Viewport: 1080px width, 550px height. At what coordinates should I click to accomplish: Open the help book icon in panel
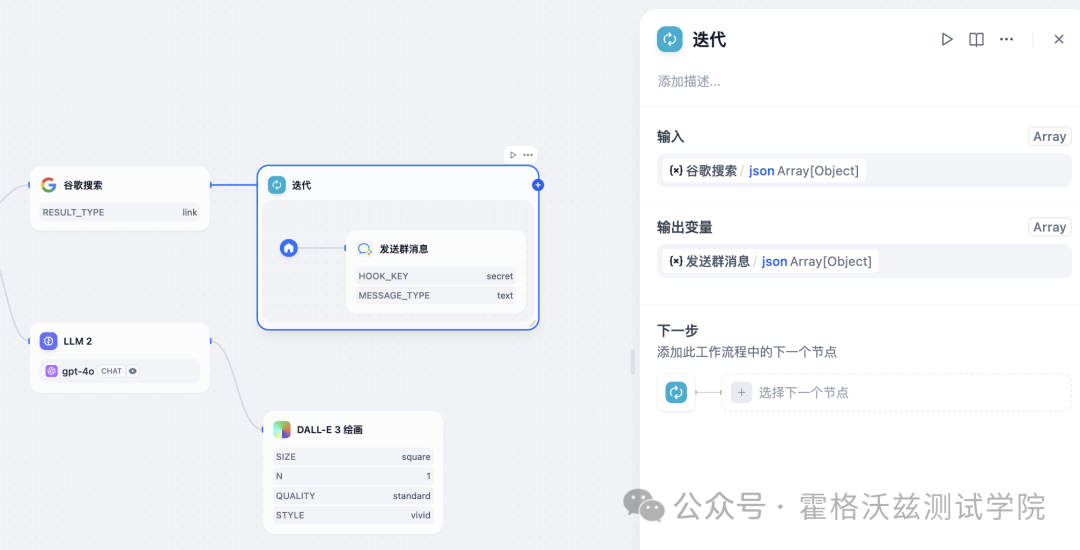[x=976, y=39]
